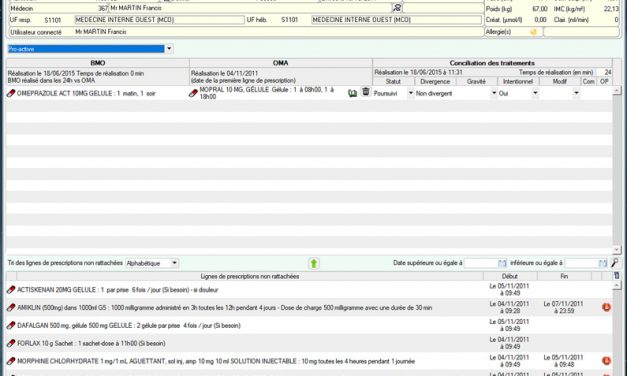Click the Com column header
The height and width of the screenshot is (376, 627).
coord(589,82)
